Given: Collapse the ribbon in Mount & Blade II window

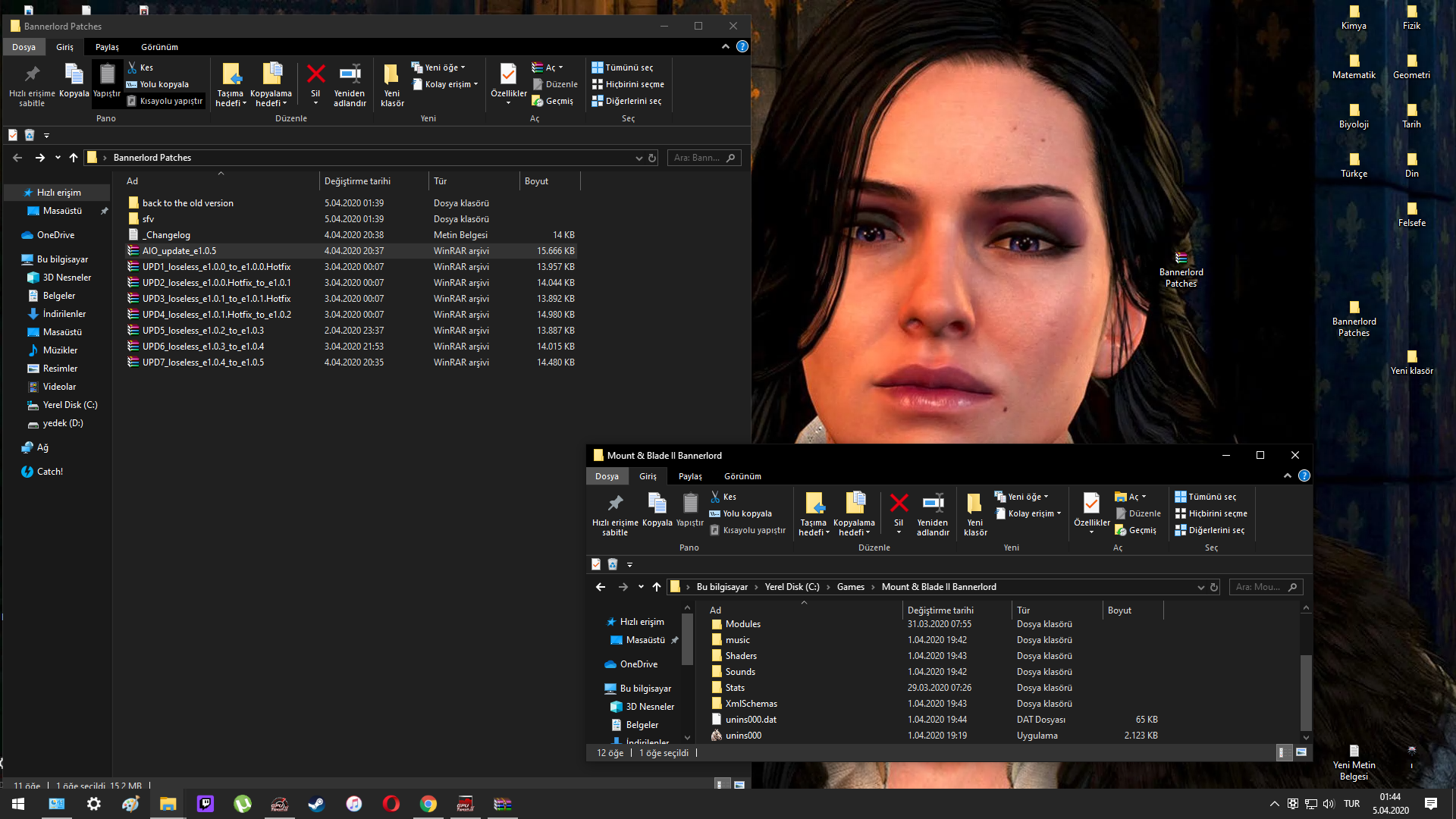Looking at the screenshot, I should pos(1288,475).
